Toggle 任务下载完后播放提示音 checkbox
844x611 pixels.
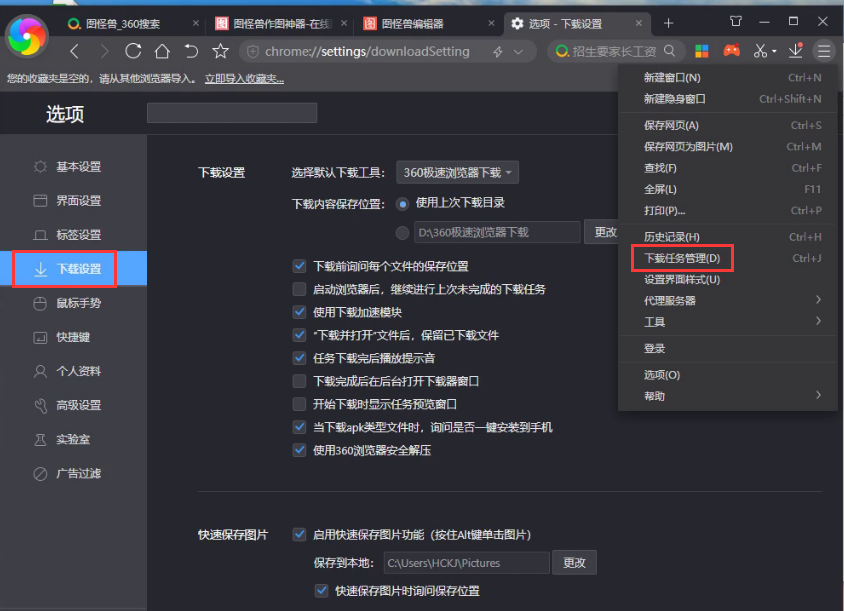(x=299, y=358)
